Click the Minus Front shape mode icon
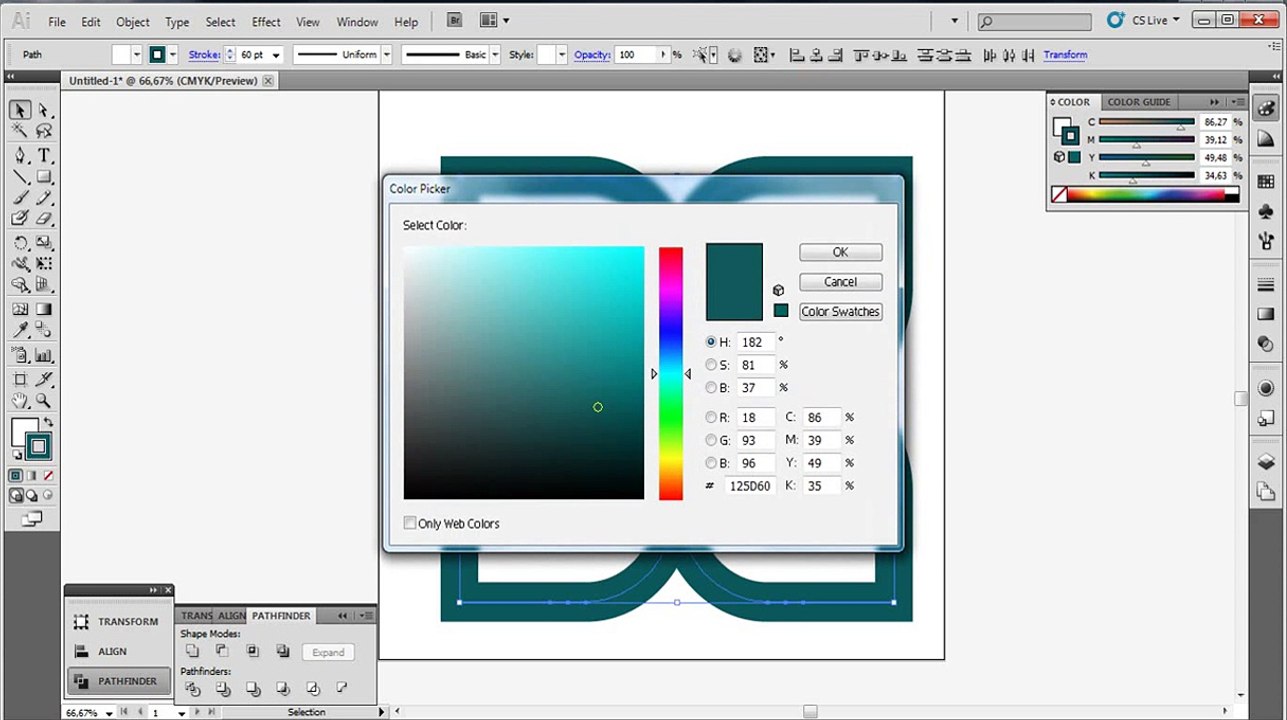This screenshot has width=1287, height=720. (x=222, y=651)
